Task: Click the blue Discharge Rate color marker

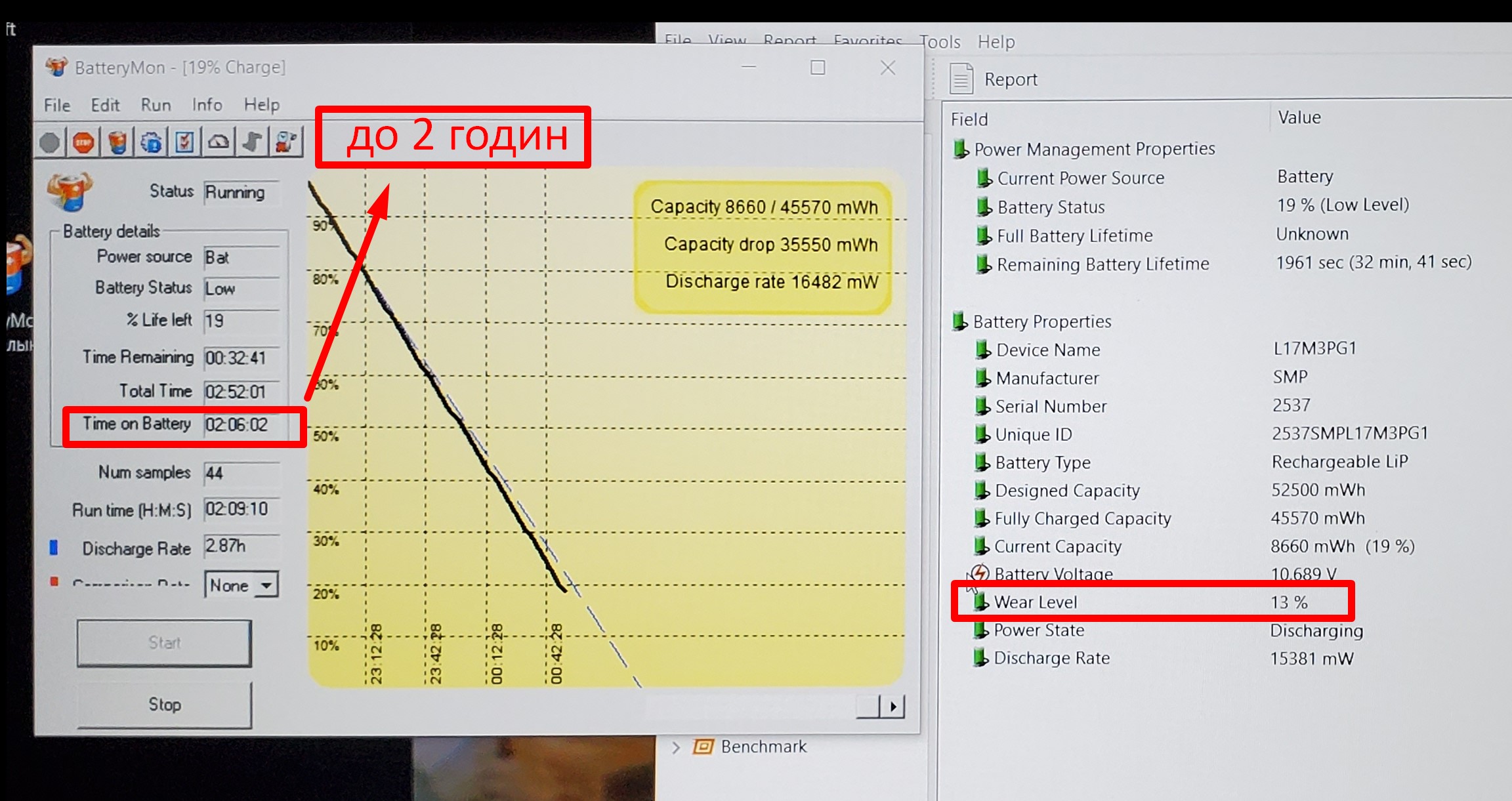Action: [x=54, y=547]
